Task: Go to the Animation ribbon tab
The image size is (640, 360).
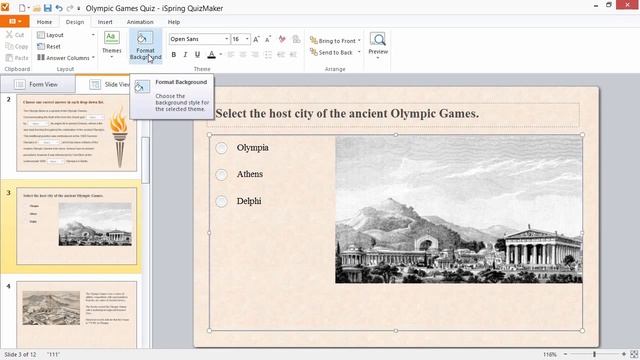Action: point(140,22)
